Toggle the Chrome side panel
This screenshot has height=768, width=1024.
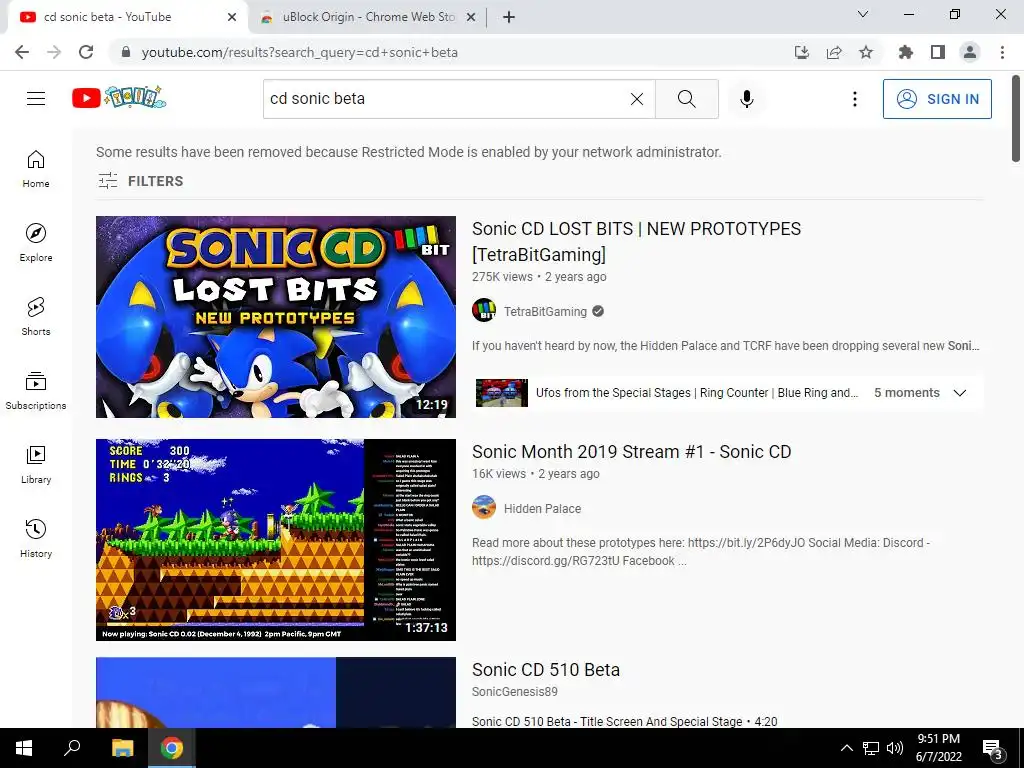[x=938, y=52]
